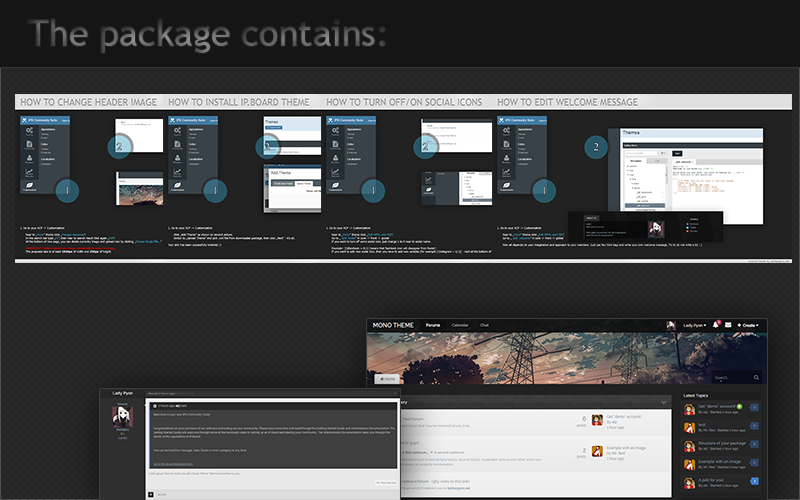
Task: Open the messages envelope icon
Action: (x=728, y=324)
